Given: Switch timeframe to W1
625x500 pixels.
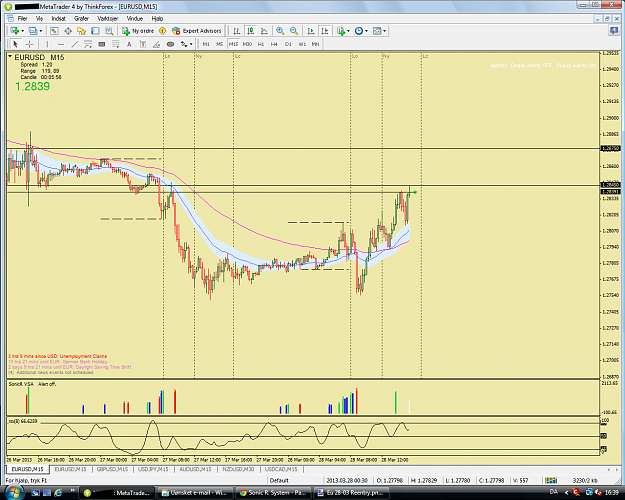Looking at the screenshot, I should [x=302, y=44].
